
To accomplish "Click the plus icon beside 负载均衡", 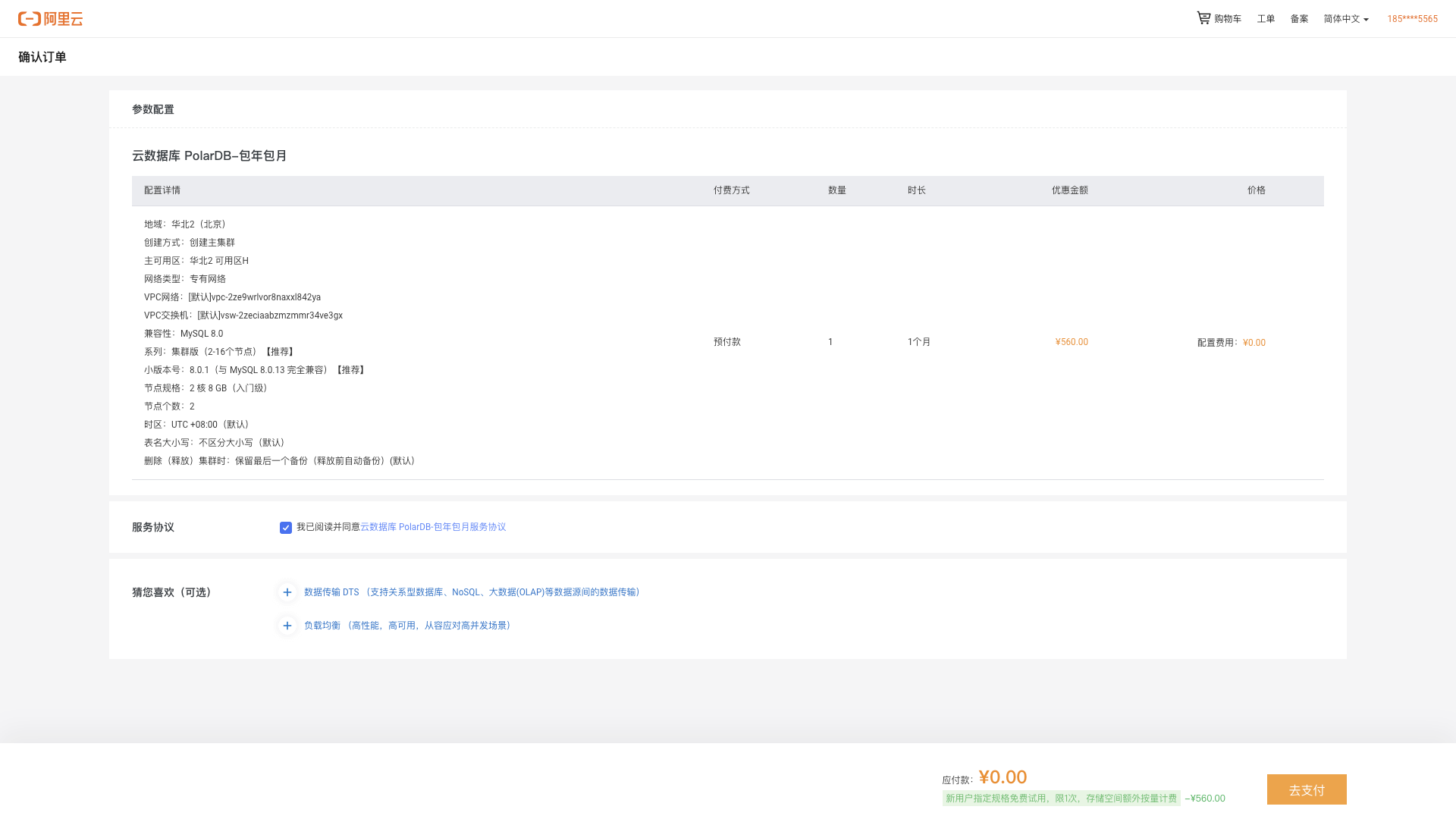I will pos(287,626).
